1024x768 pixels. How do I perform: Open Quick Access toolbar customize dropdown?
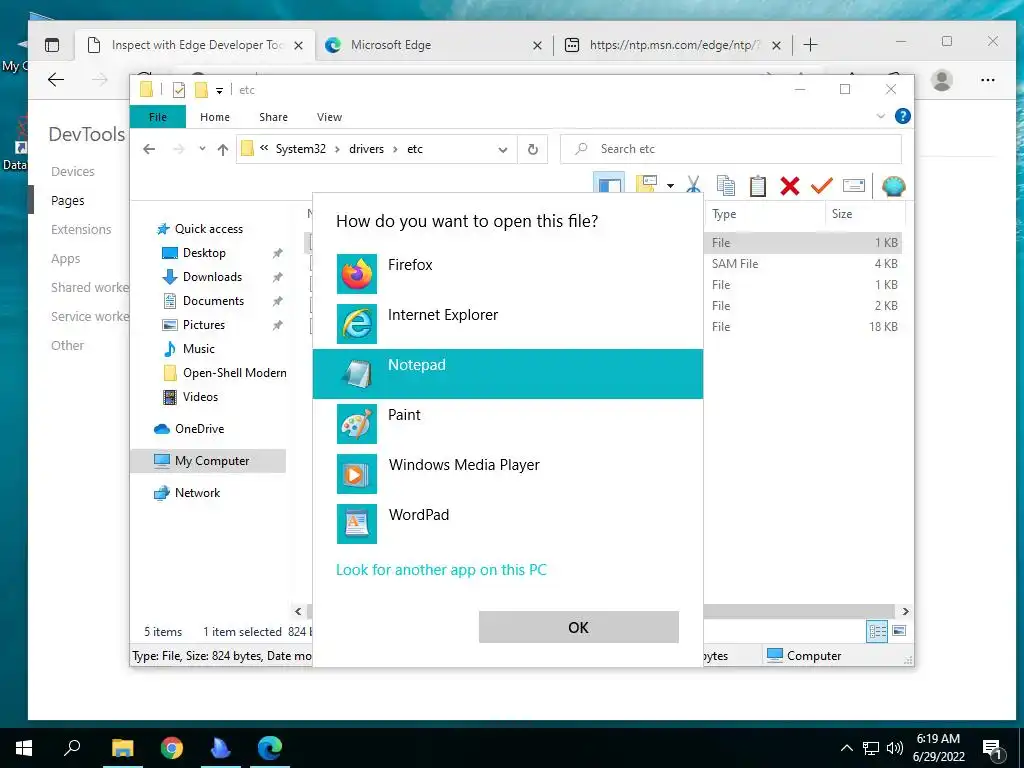[x=219, y=90]
